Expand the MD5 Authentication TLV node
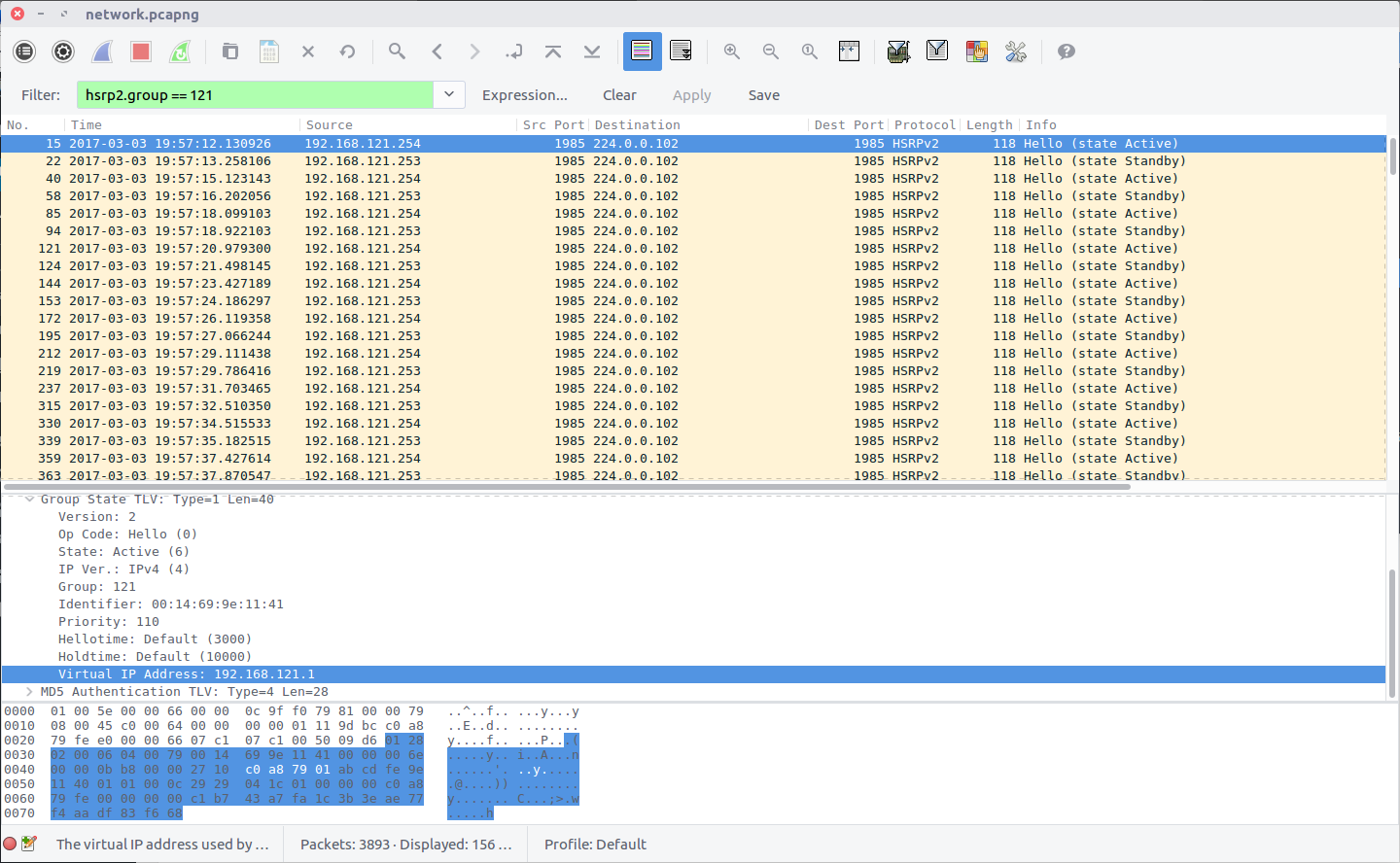Viewport: 1400px width, 863px height. point(30,692)
